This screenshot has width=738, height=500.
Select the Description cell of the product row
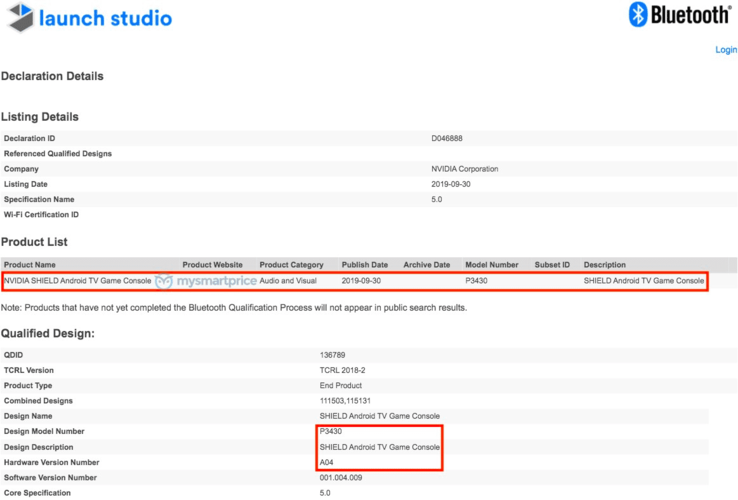point(644,281)
